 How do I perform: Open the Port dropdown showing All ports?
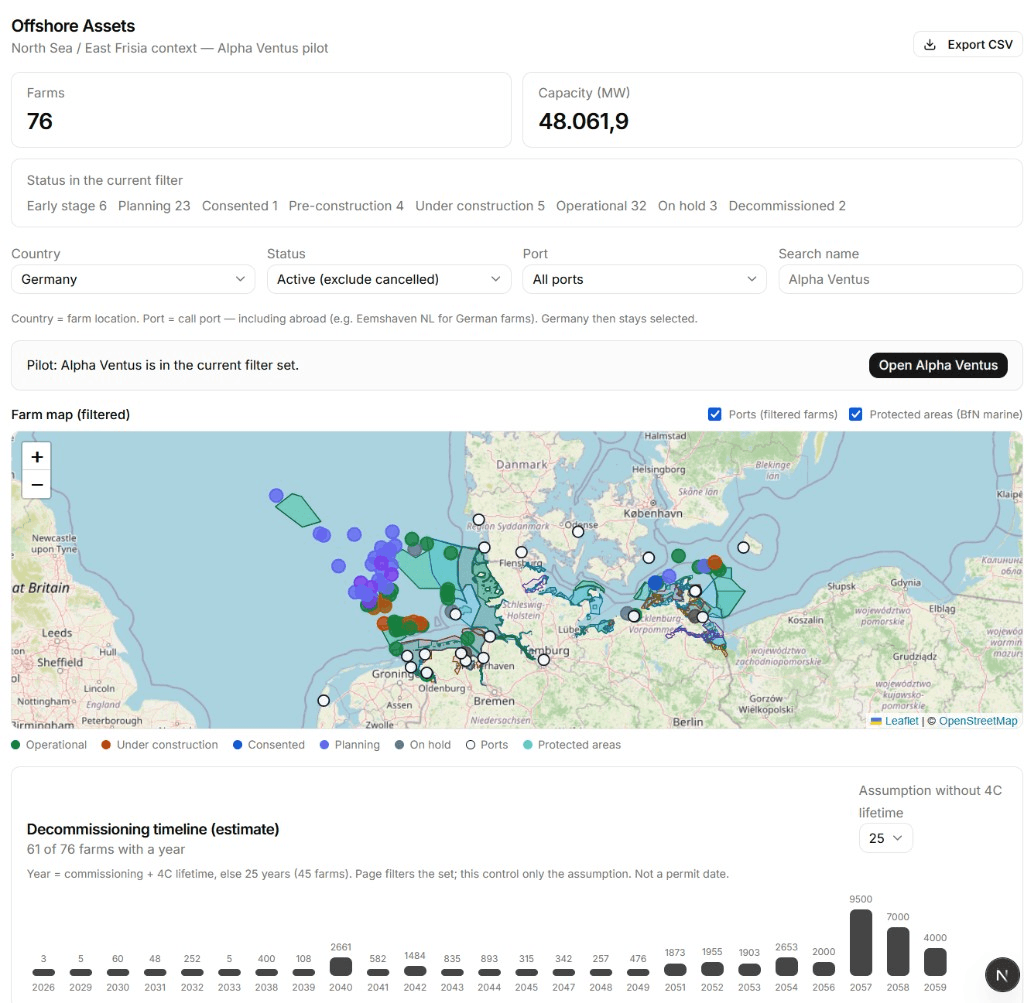644,279
